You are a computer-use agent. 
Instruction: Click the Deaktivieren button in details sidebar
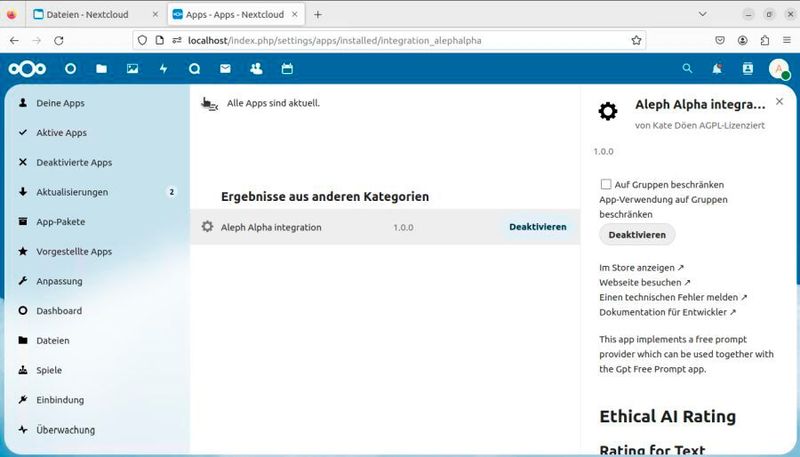(x=637, y=235)
